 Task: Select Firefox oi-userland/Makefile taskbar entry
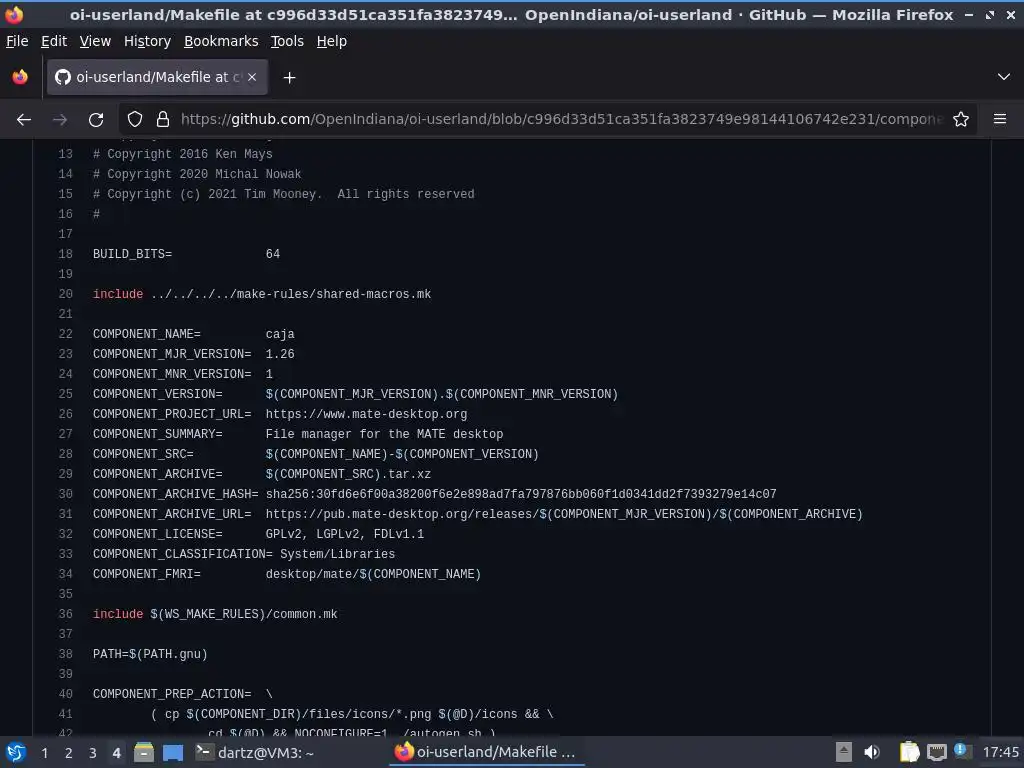coord(487,752)
